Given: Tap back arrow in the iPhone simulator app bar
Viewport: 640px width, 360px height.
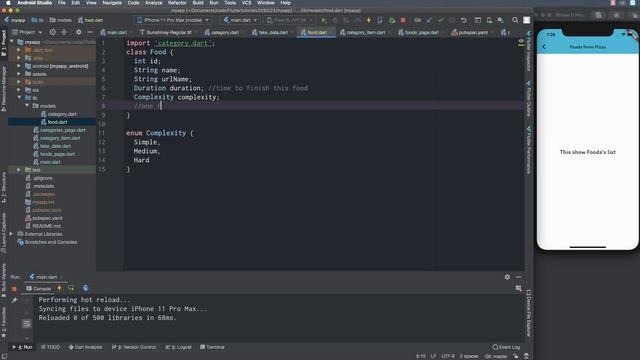Looking at the screenshot, I should [544, 47].
